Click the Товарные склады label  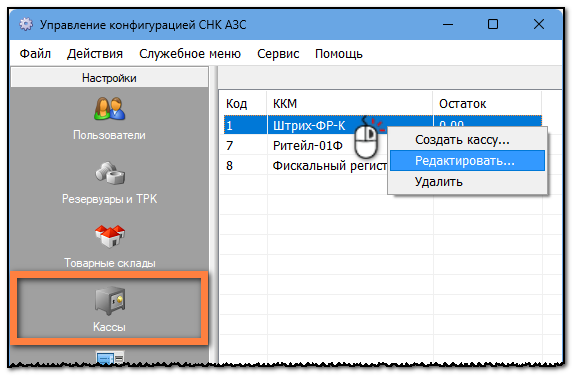point(110,263)
